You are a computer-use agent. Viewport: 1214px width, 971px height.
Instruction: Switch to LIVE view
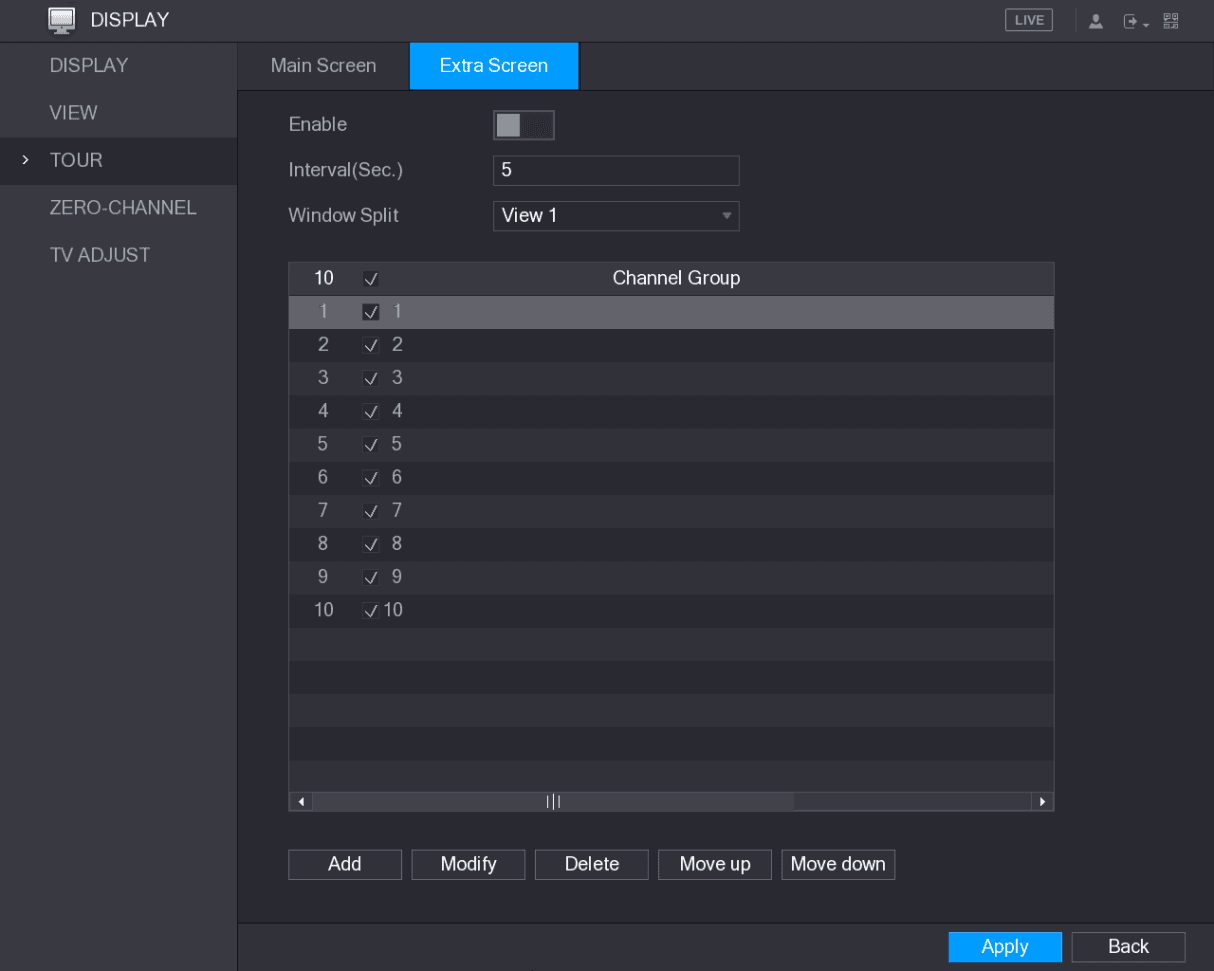[1028, 20]
